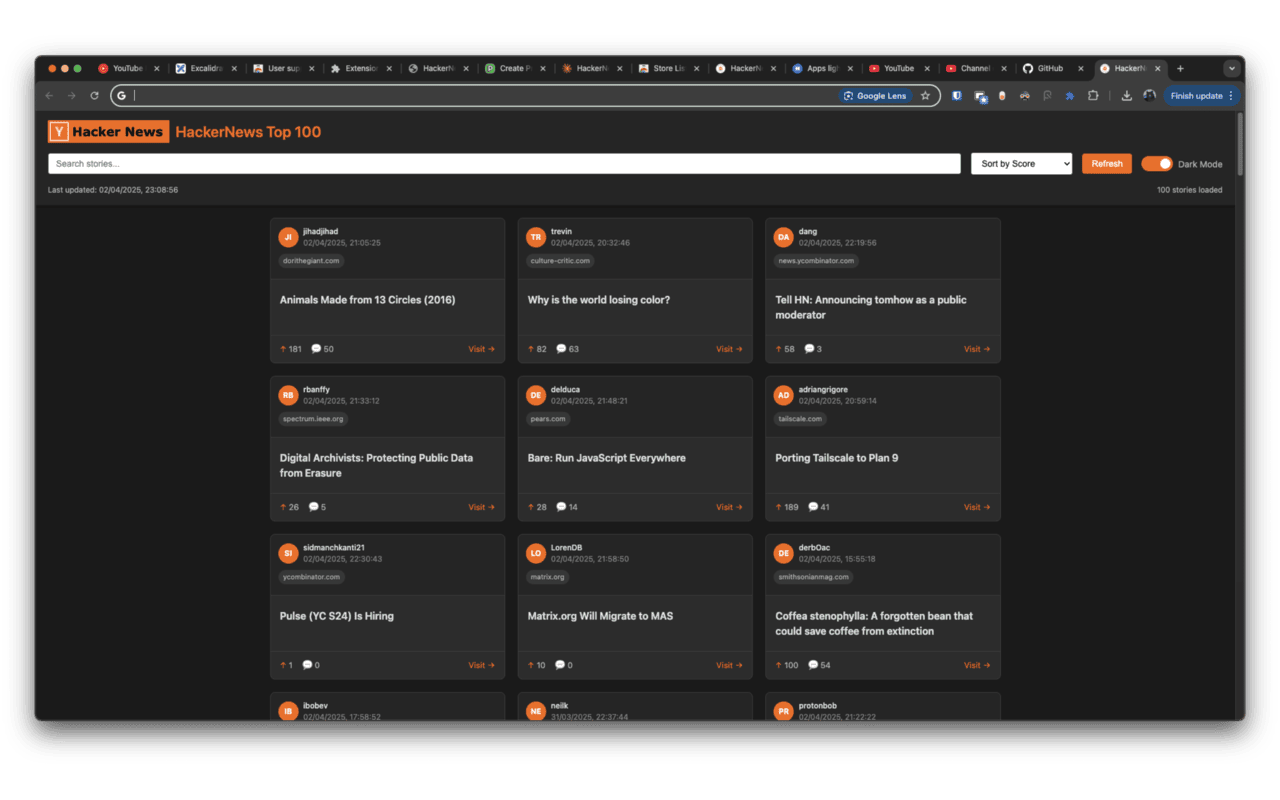Open a new tab with plus icon
The height and width of the screenshot is (800, 1280).
(1180, 69)
